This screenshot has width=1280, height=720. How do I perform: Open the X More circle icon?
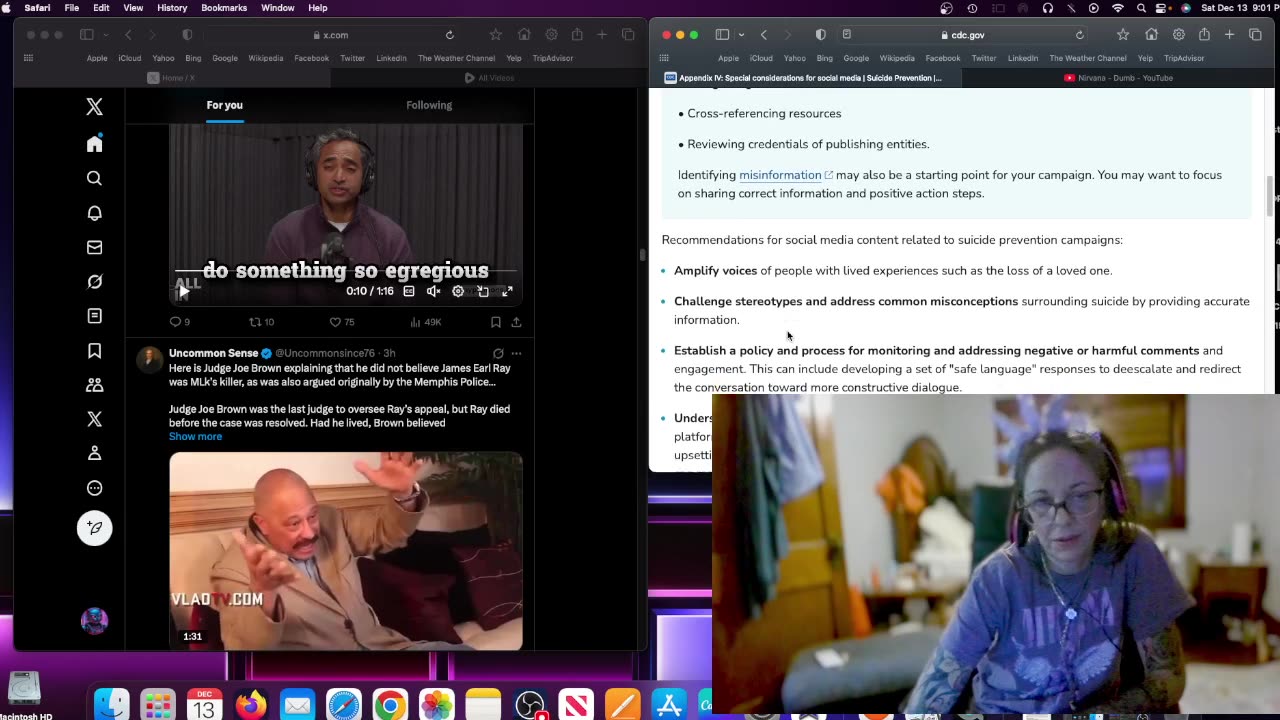94,488
